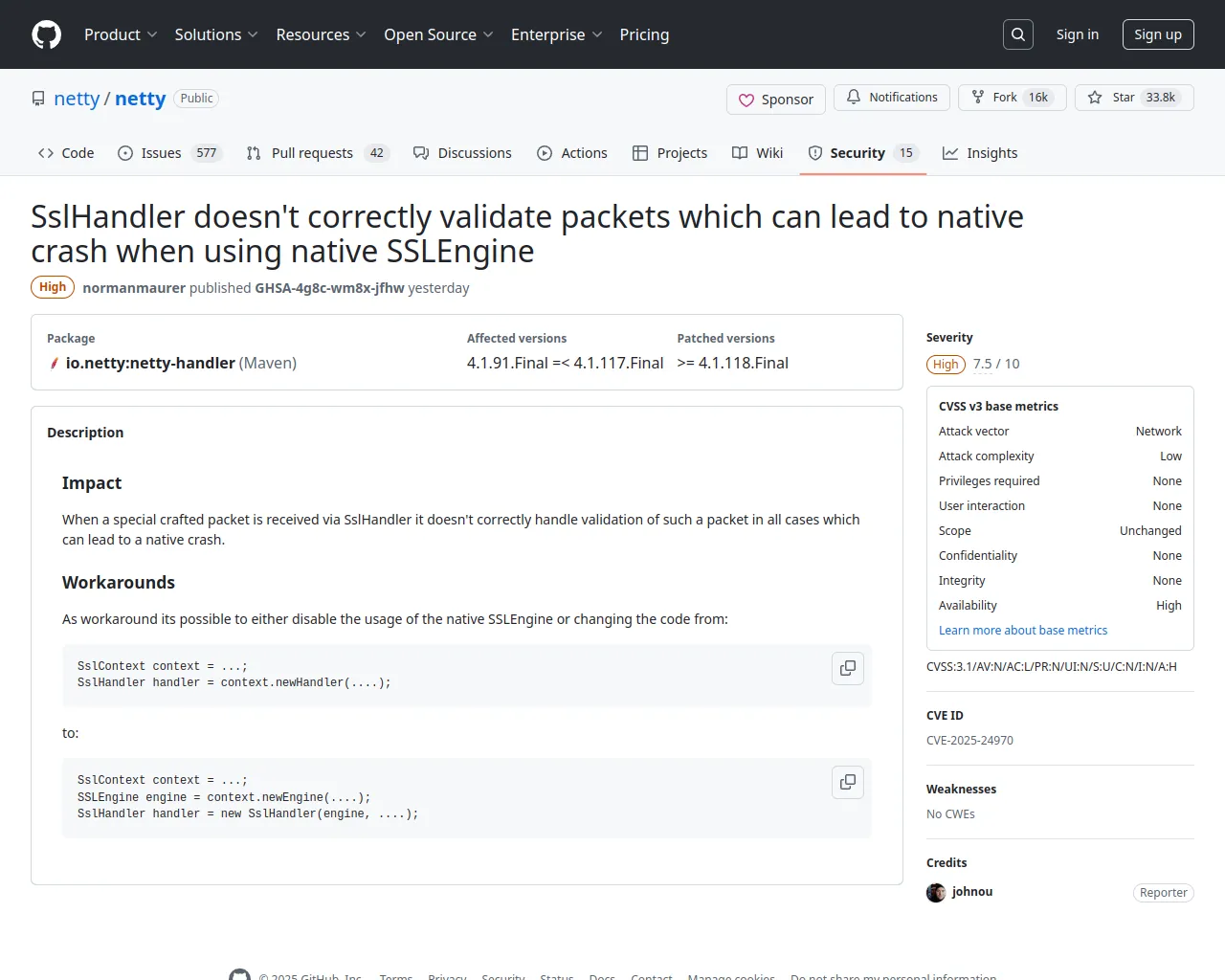The image size is (1225, 980).
Task: Click the Impact heading
Action: [92, 483]
